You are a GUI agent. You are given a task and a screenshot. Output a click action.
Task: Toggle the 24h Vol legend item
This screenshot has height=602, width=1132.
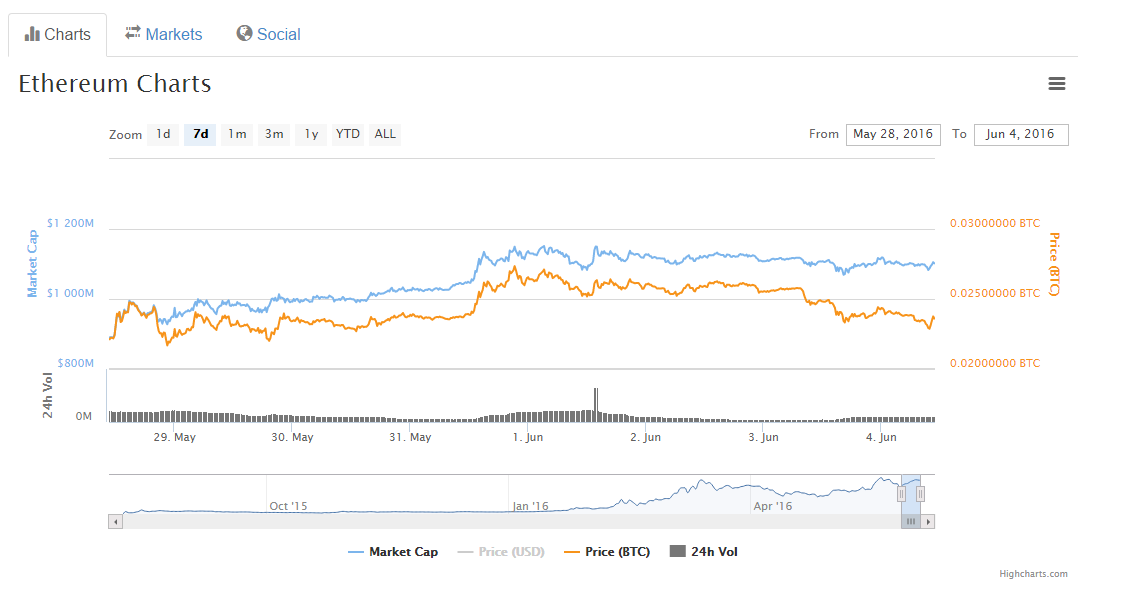pyautogui.click(x=704, y=552)
